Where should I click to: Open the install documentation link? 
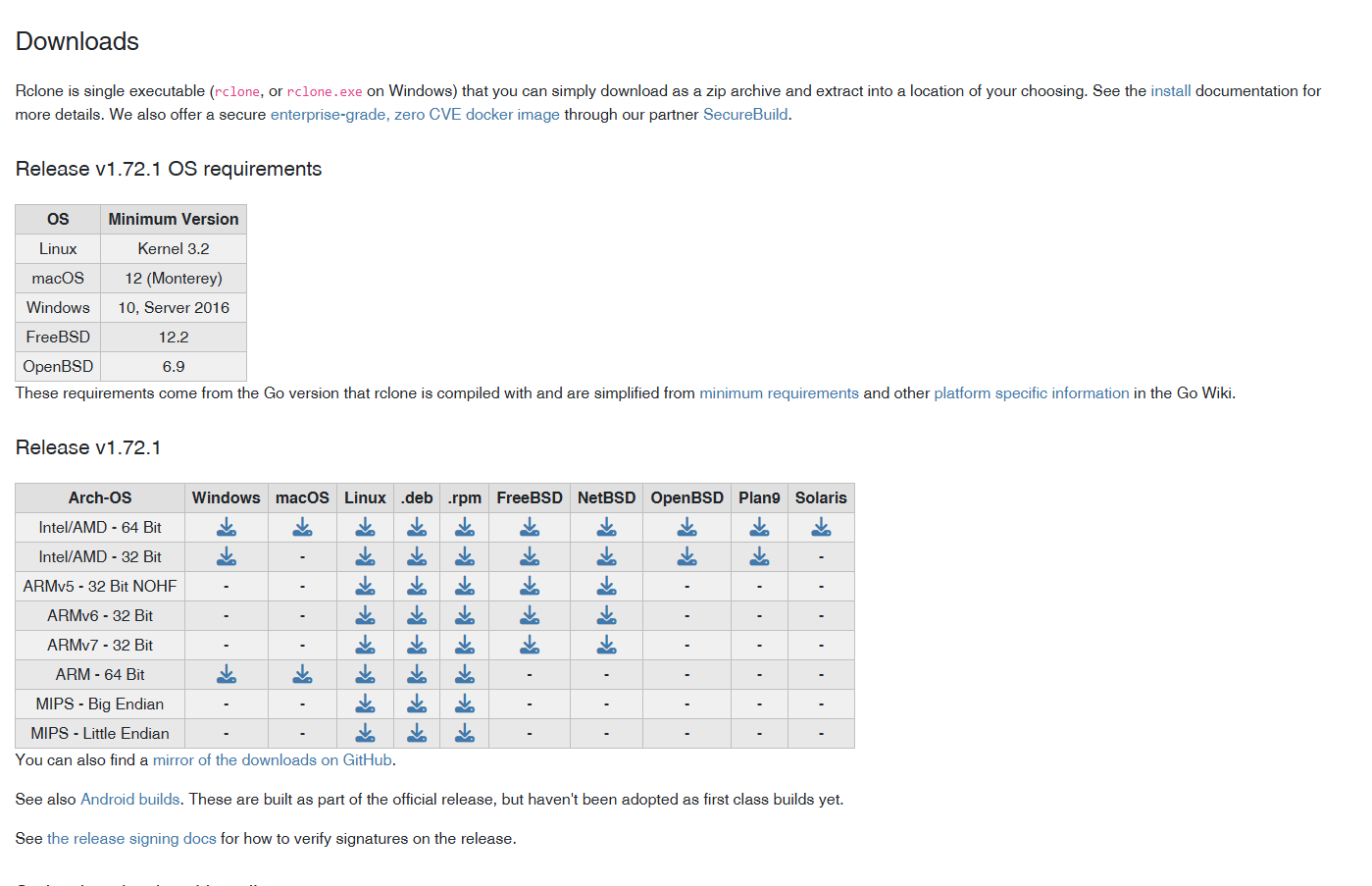[x=1170, y=91]
